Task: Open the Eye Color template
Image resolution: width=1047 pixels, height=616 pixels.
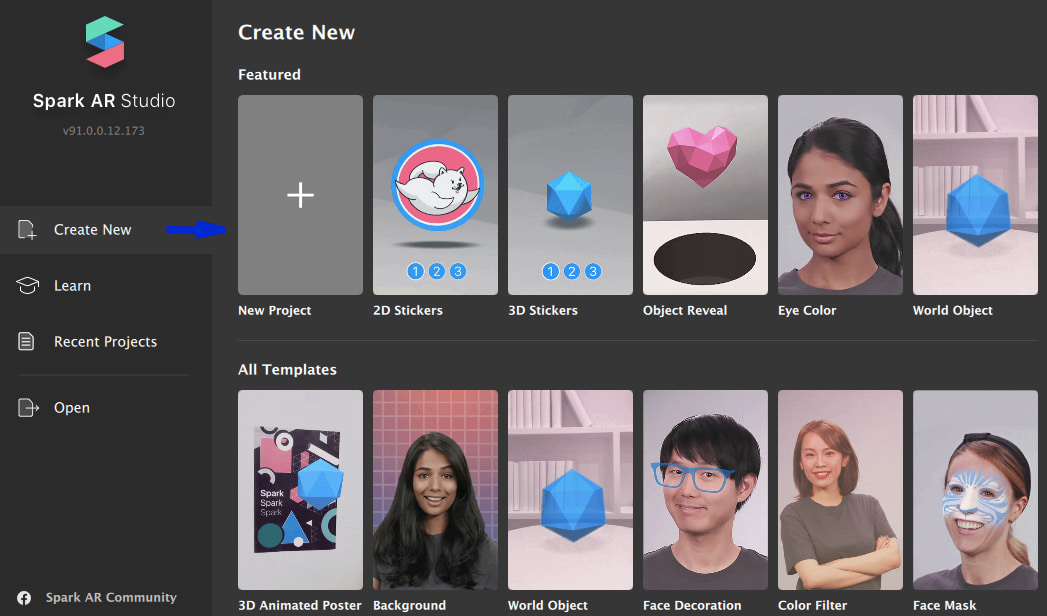Action: pyautogui.click(x=840, y=195)
